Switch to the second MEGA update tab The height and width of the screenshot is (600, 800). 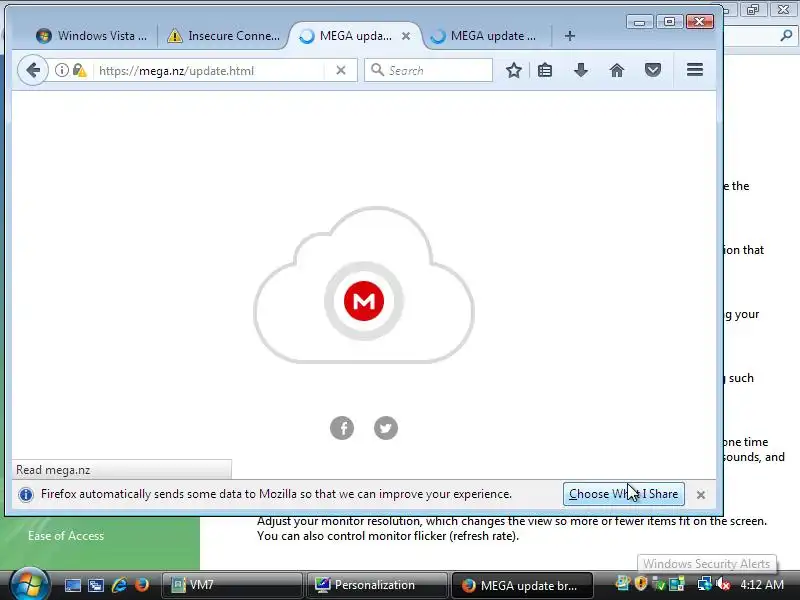coord(486,36)
